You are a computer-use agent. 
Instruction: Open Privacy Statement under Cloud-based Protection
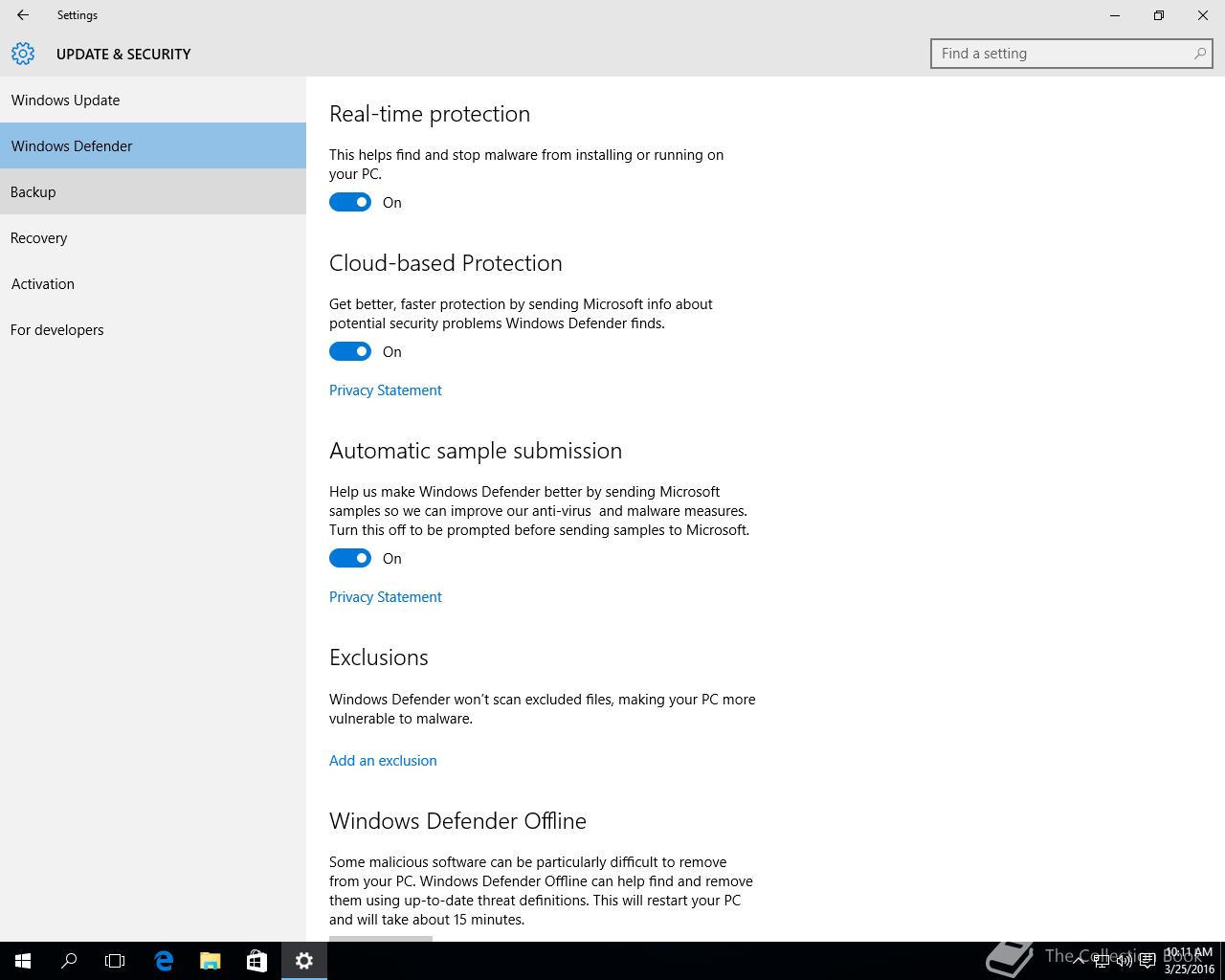coord(386,390)
